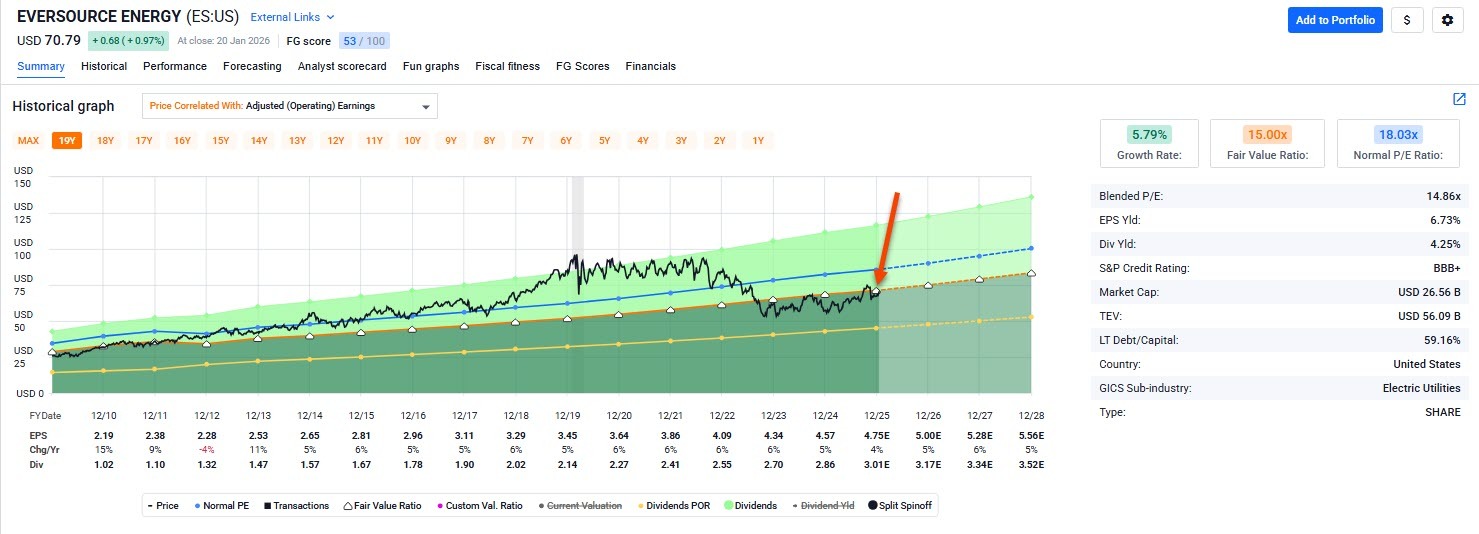The height and width of the screenshot is (534, 1479).
Task: Open the settings gear icon
Action: (1448, 20)
